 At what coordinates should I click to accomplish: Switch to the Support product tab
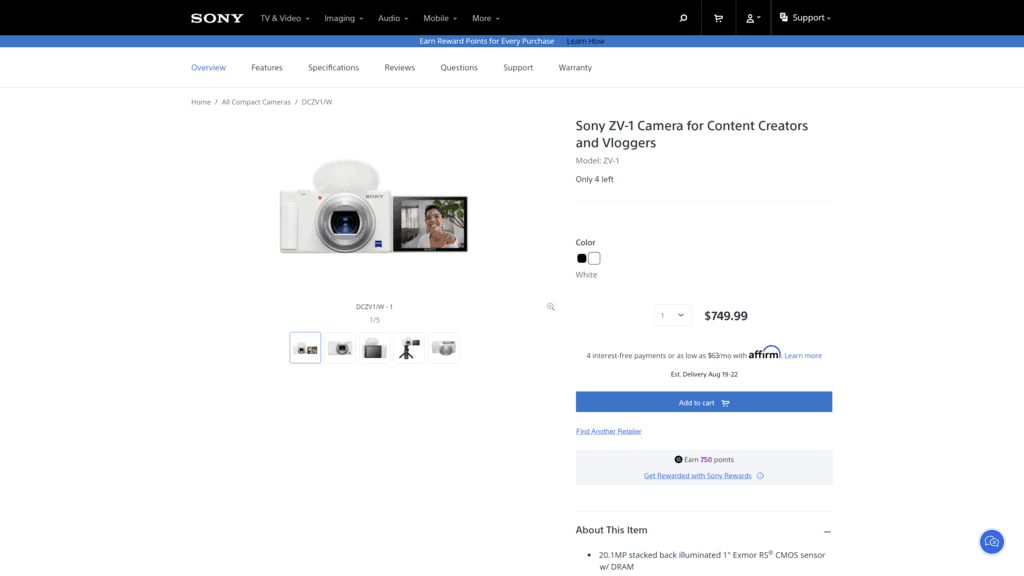(x=518, y=67)
